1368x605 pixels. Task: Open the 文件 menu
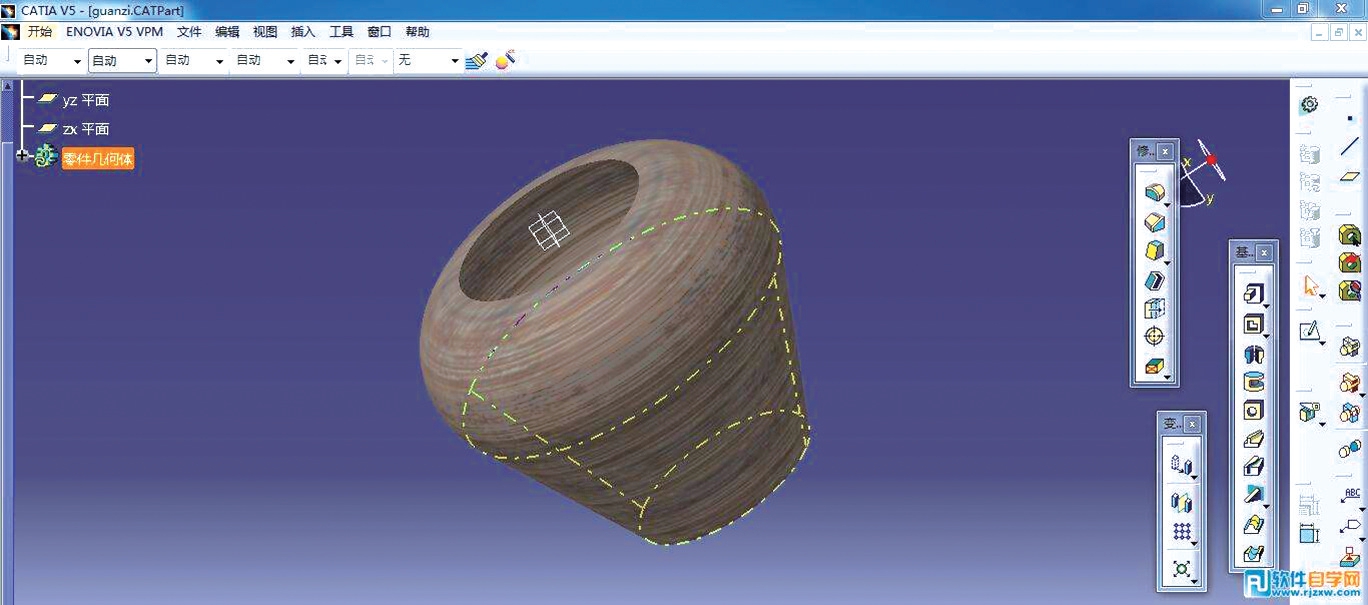pos(189,32)
